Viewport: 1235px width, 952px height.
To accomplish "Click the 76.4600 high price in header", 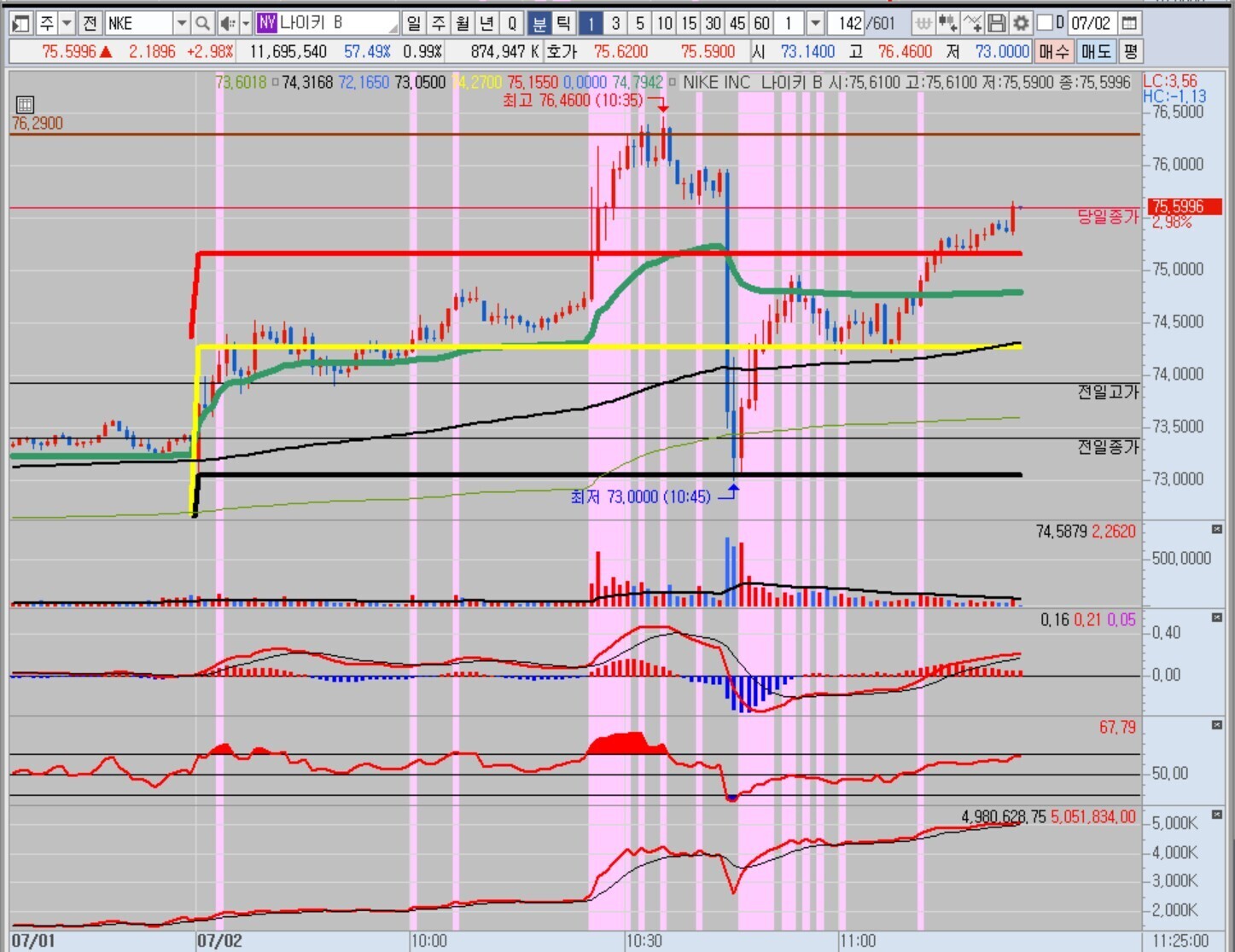I will (905, 52).
